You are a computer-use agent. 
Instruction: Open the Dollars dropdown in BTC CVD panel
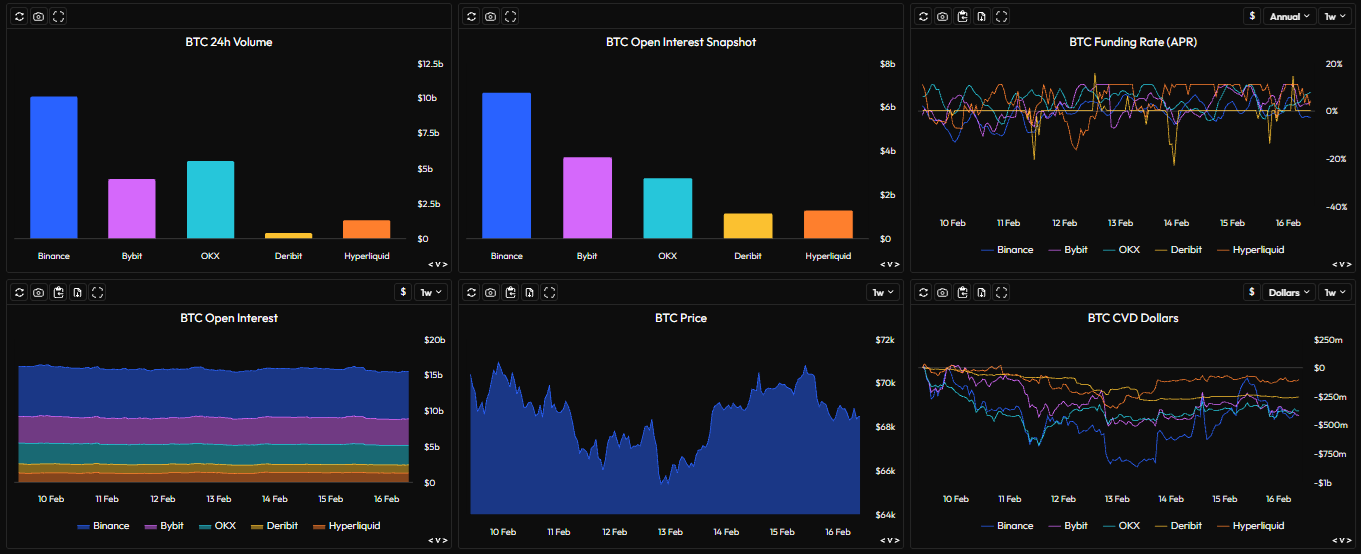1289,292
